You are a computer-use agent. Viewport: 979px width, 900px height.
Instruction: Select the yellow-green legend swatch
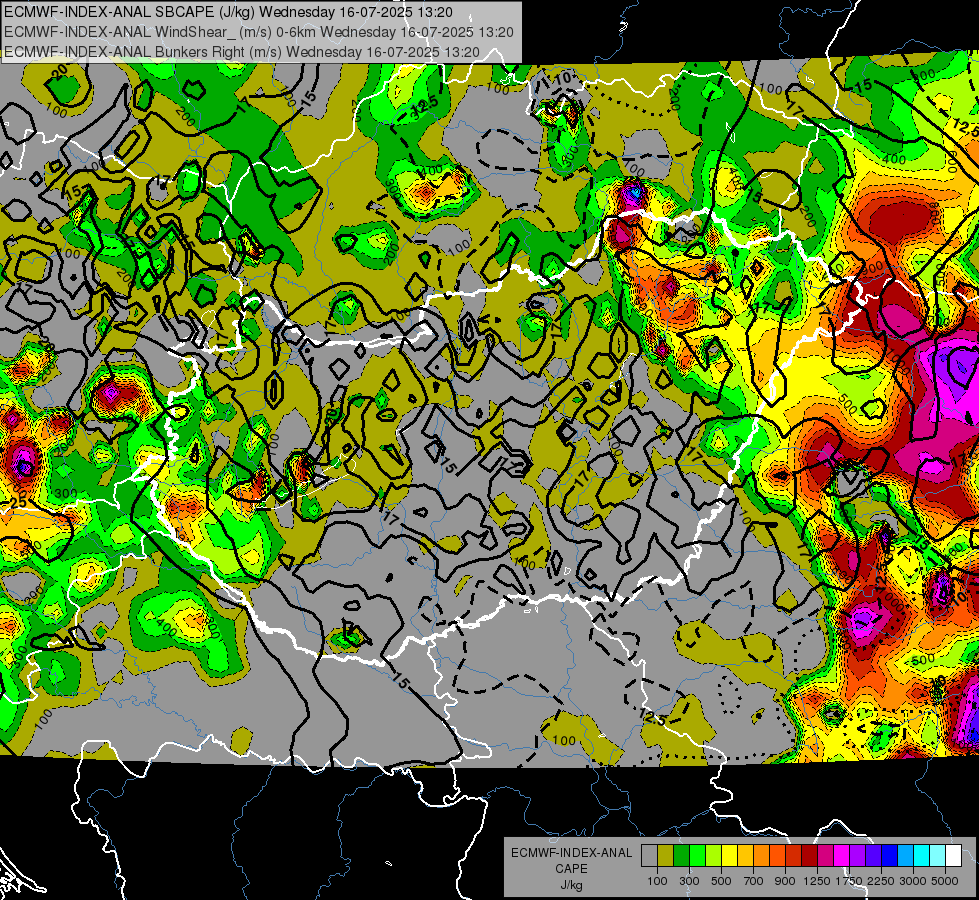(x=713, y=856)
